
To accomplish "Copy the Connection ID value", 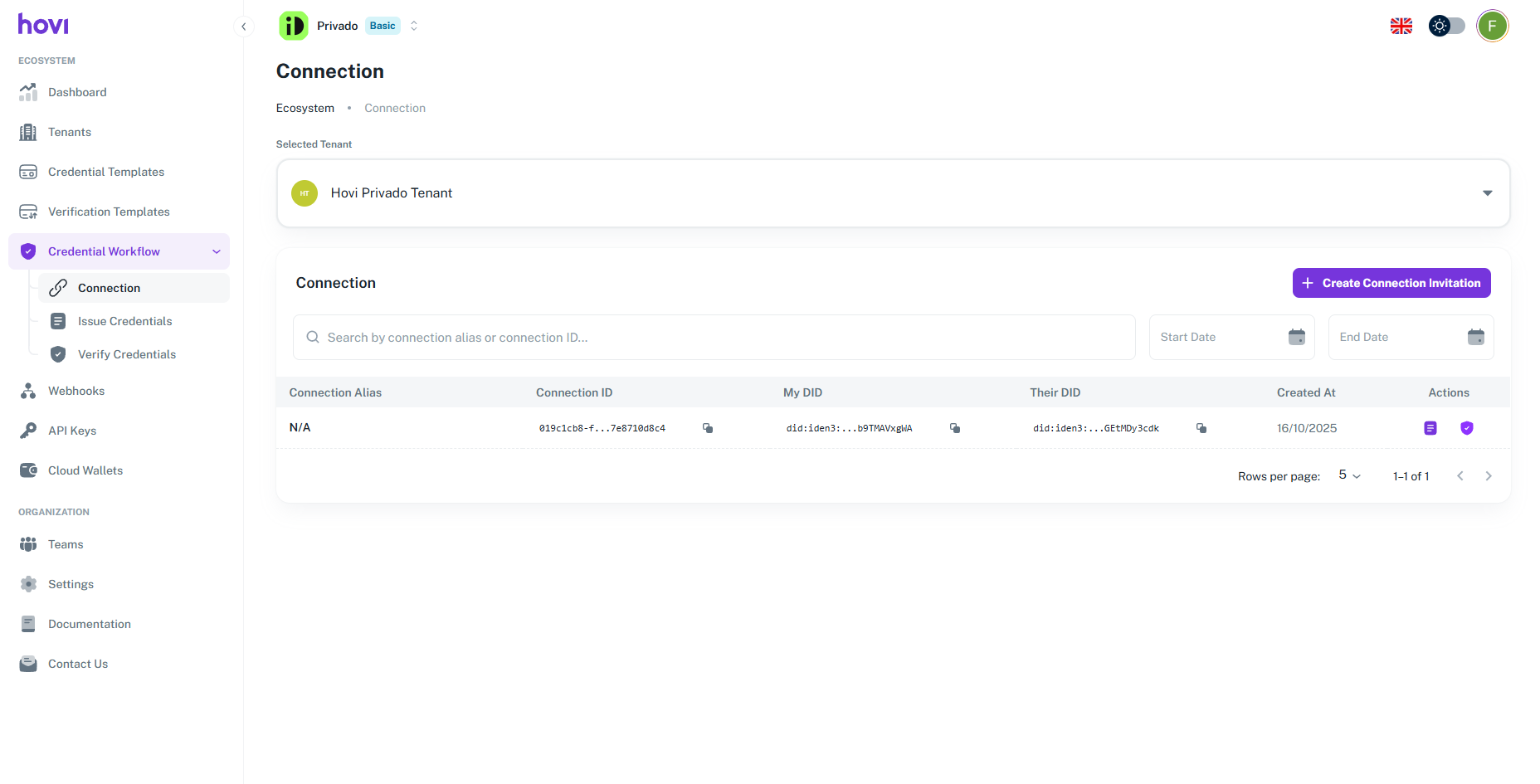I will 708,428.
